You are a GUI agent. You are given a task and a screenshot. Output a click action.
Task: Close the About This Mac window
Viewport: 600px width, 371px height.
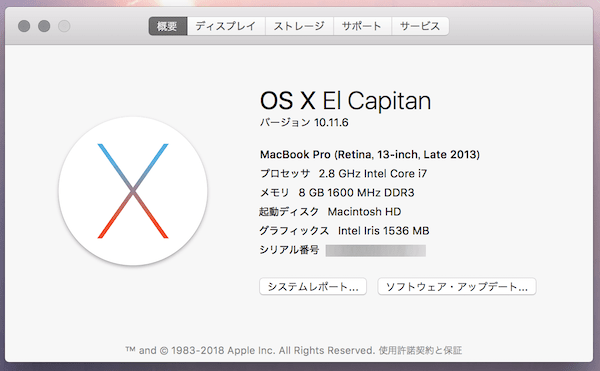(x=24, y=26)
